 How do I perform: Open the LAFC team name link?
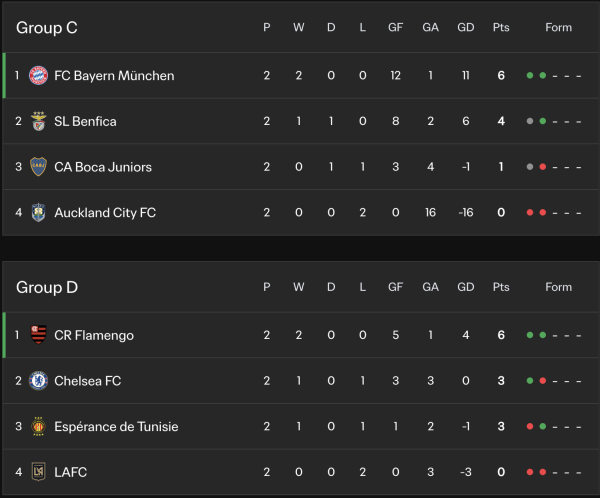click(71, 472)
